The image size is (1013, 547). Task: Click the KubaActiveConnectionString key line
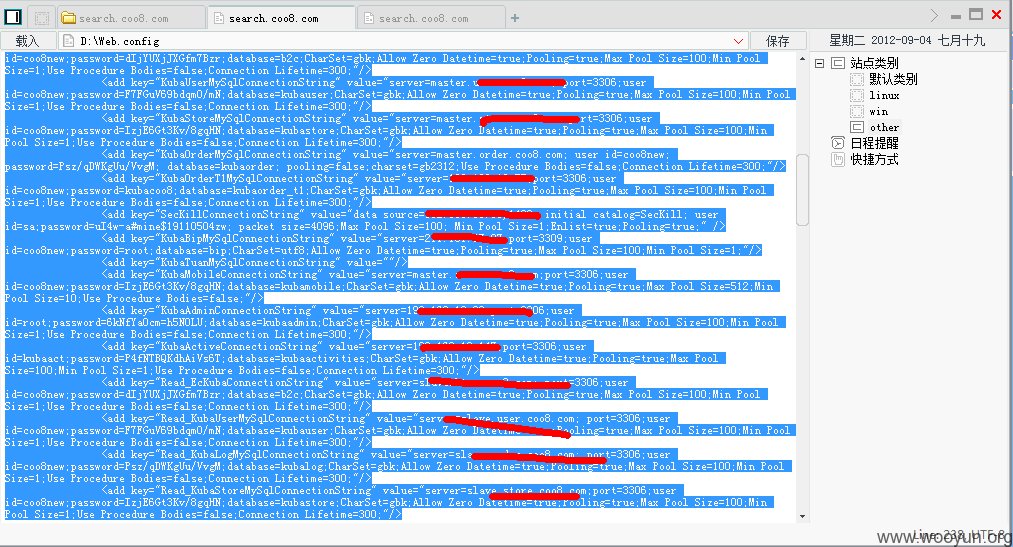pyautogui.click(x=347, y=347)
